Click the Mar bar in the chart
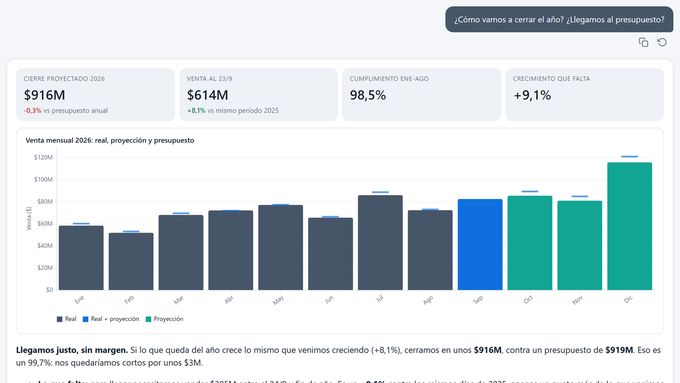 [x=181, y=252]
